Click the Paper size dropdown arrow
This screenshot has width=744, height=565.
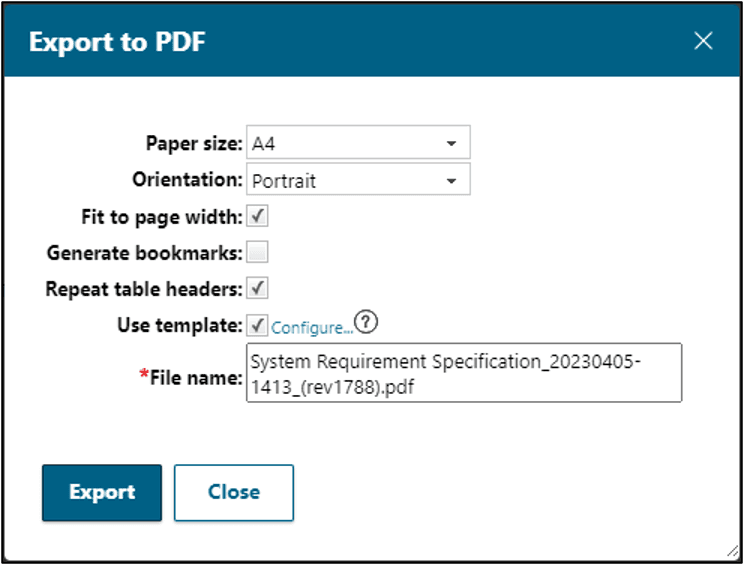451,144
